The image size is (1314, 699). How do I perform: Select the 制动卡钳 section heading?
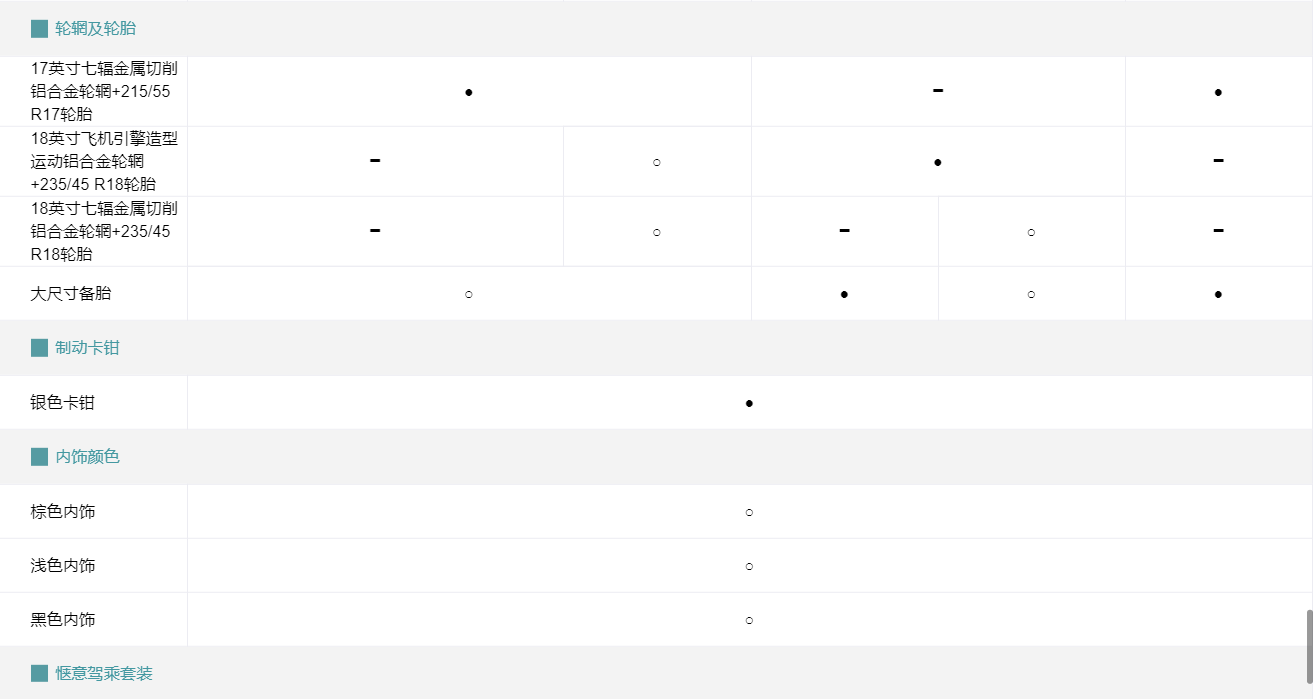coord(87,348)
